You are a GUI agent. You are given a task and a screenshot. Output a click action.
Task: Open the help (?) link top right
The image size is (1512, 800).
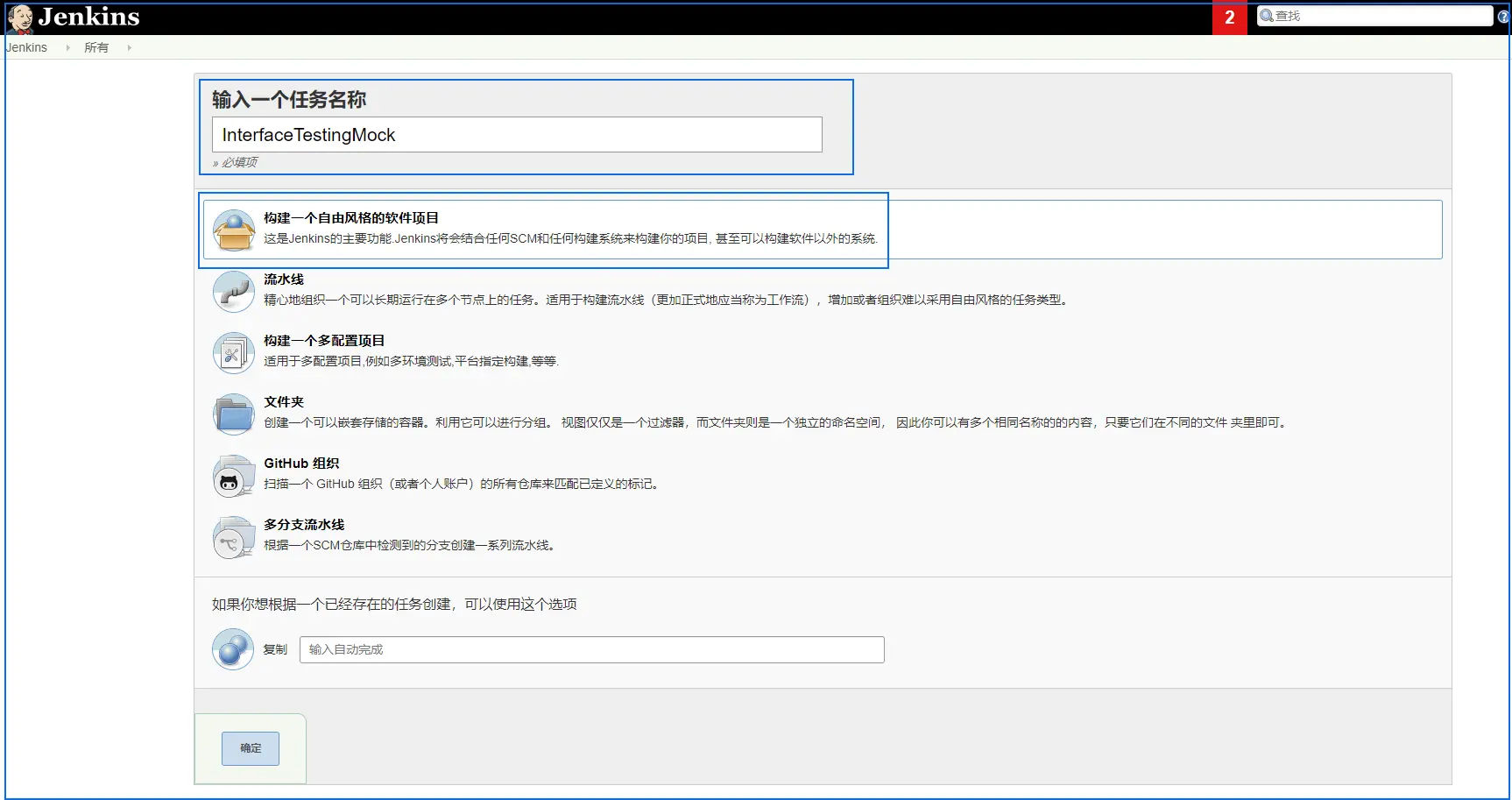coord(1505,15)
